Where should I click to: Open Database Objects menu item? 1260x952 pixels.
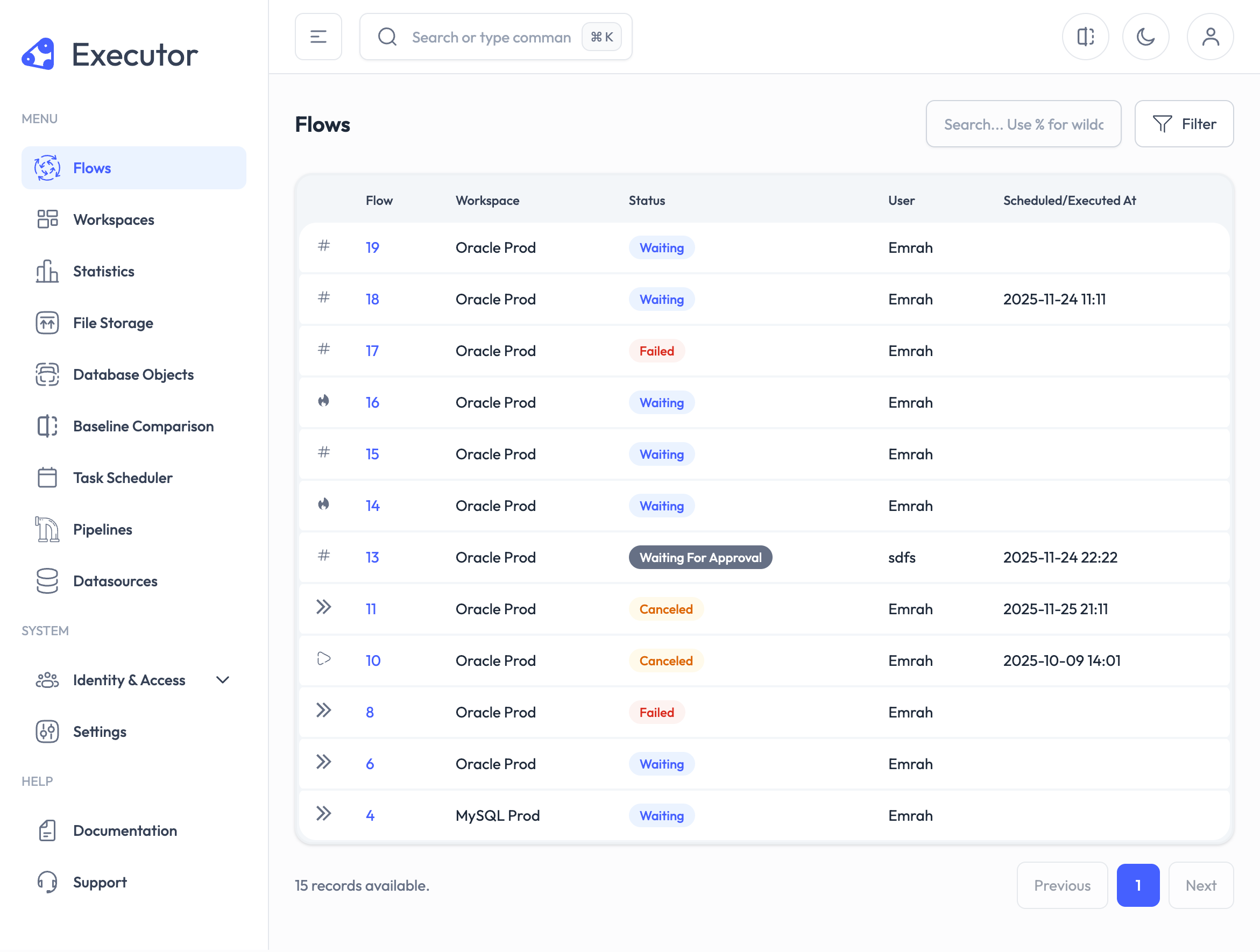133,375
